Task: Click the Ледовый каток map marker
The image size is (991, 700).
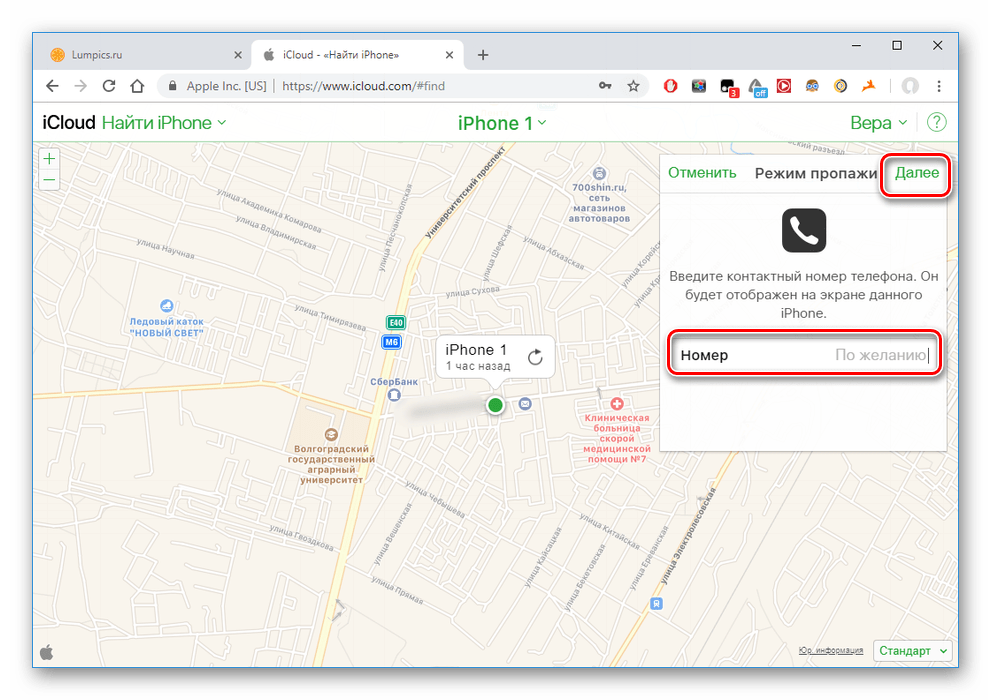Action: coord(166,306)
